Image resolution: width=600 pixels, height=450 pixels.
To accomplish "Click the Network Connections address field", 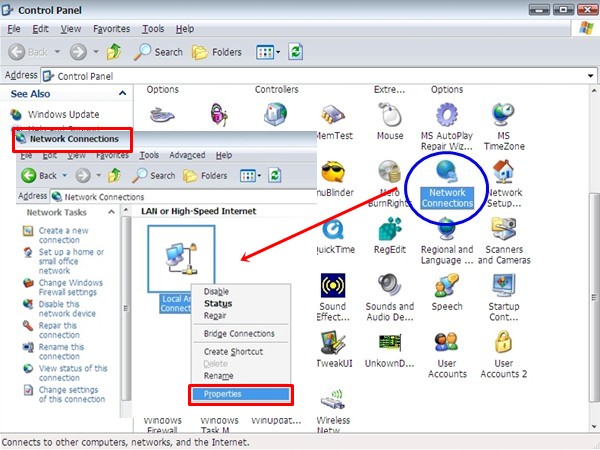I will click(x=184, y=197).
